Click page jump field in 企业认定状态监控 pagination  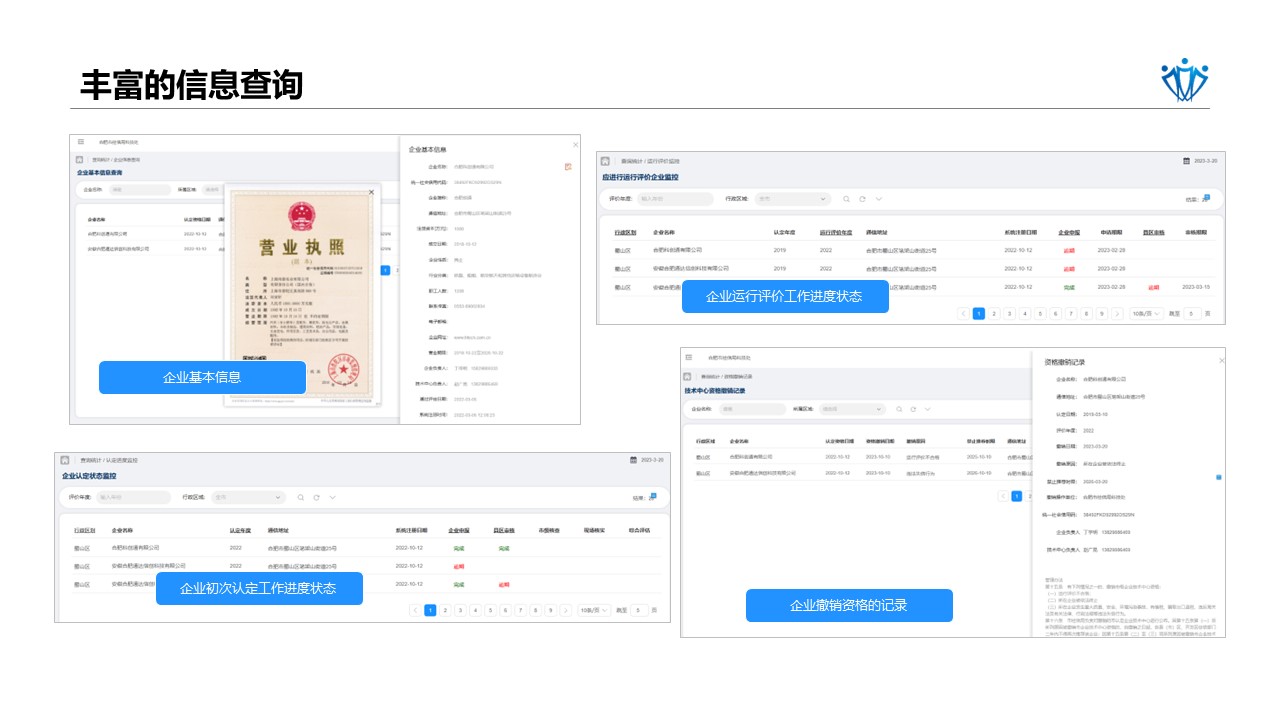click(638, 610)
